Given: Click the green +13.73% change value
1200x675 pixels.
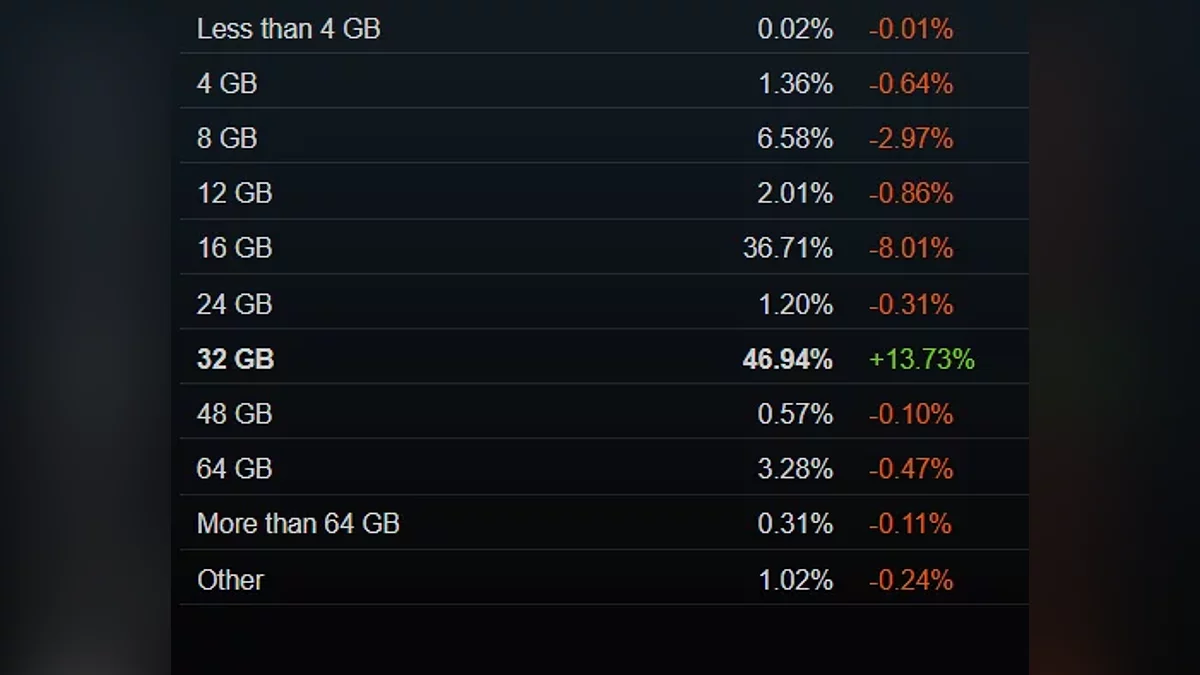Looking at the screenshot, I should pos(921,359).
